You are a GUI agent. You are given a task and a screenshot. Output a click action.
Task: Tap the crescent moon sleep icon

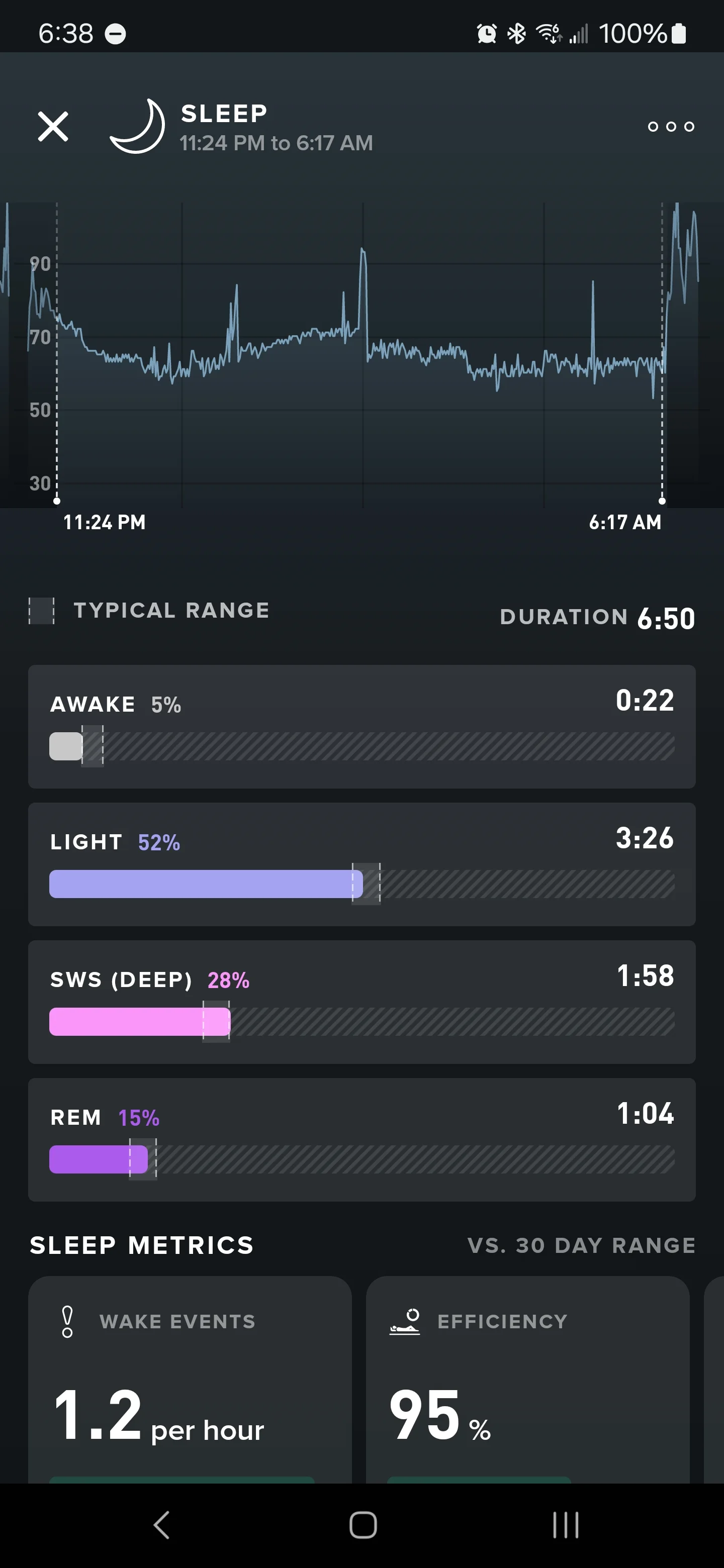[138, 126]
